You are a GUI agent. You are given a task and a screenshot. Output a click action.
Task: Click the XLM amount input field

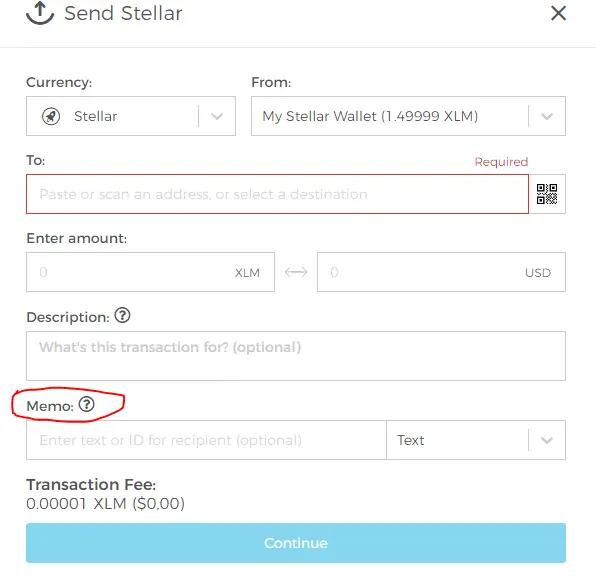coord(151,272)
